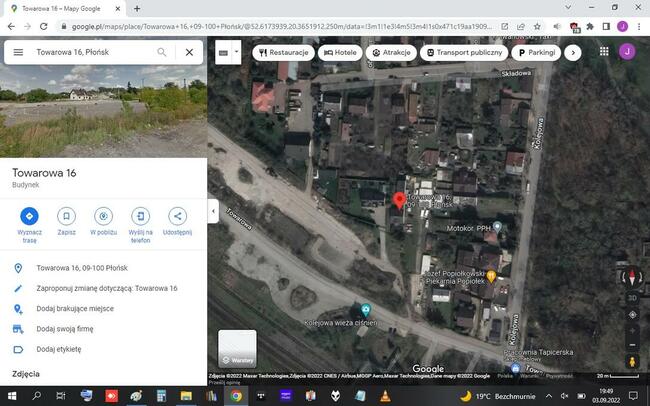The height and width of the screenshot is (406, 650).
Task: Open the Google account avatar in Maps
Action: tap(627, 51)
